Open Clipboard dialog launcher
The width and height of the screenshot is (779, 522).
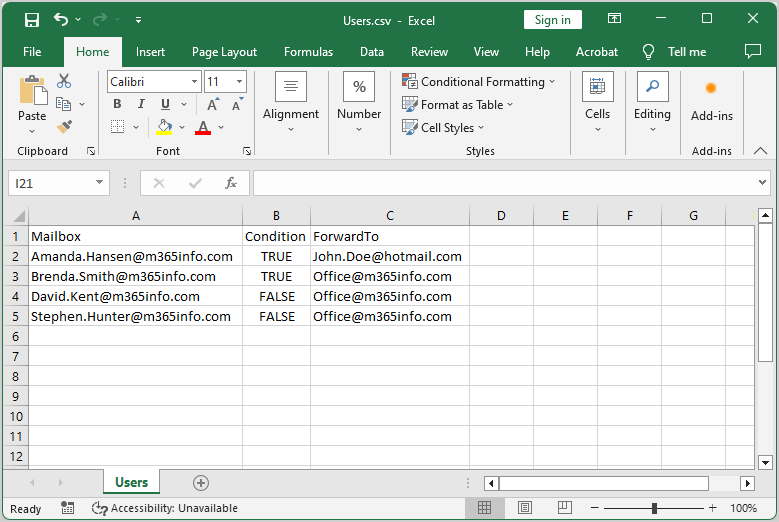point(91,151)
